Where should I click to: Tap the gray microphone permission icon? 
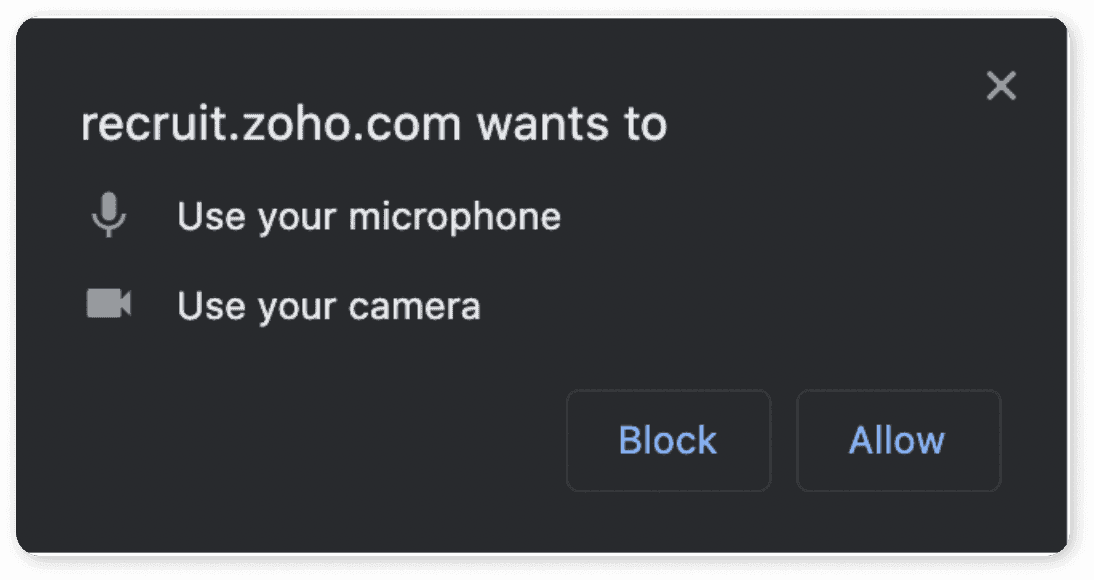click(x=108, y=215)
